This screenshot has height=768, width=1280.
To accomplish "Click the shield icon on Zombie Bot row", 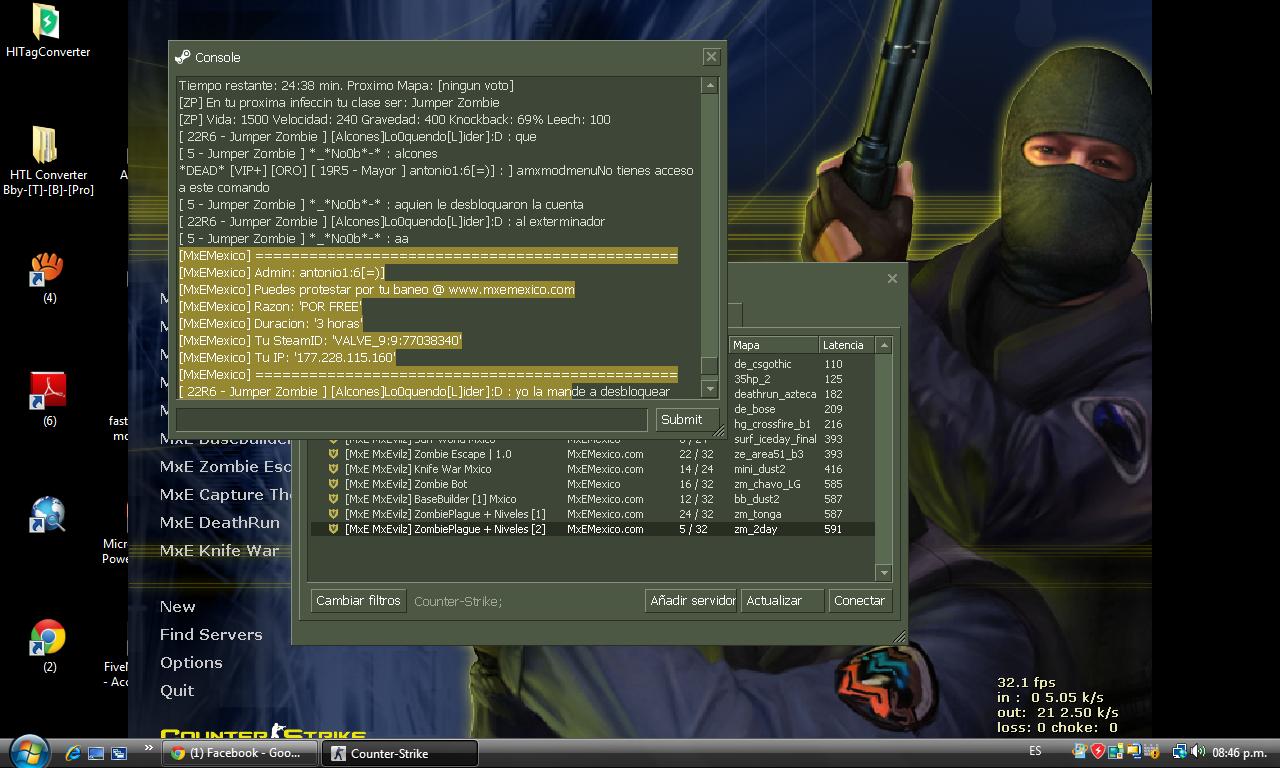I will (x=333, y=484).
